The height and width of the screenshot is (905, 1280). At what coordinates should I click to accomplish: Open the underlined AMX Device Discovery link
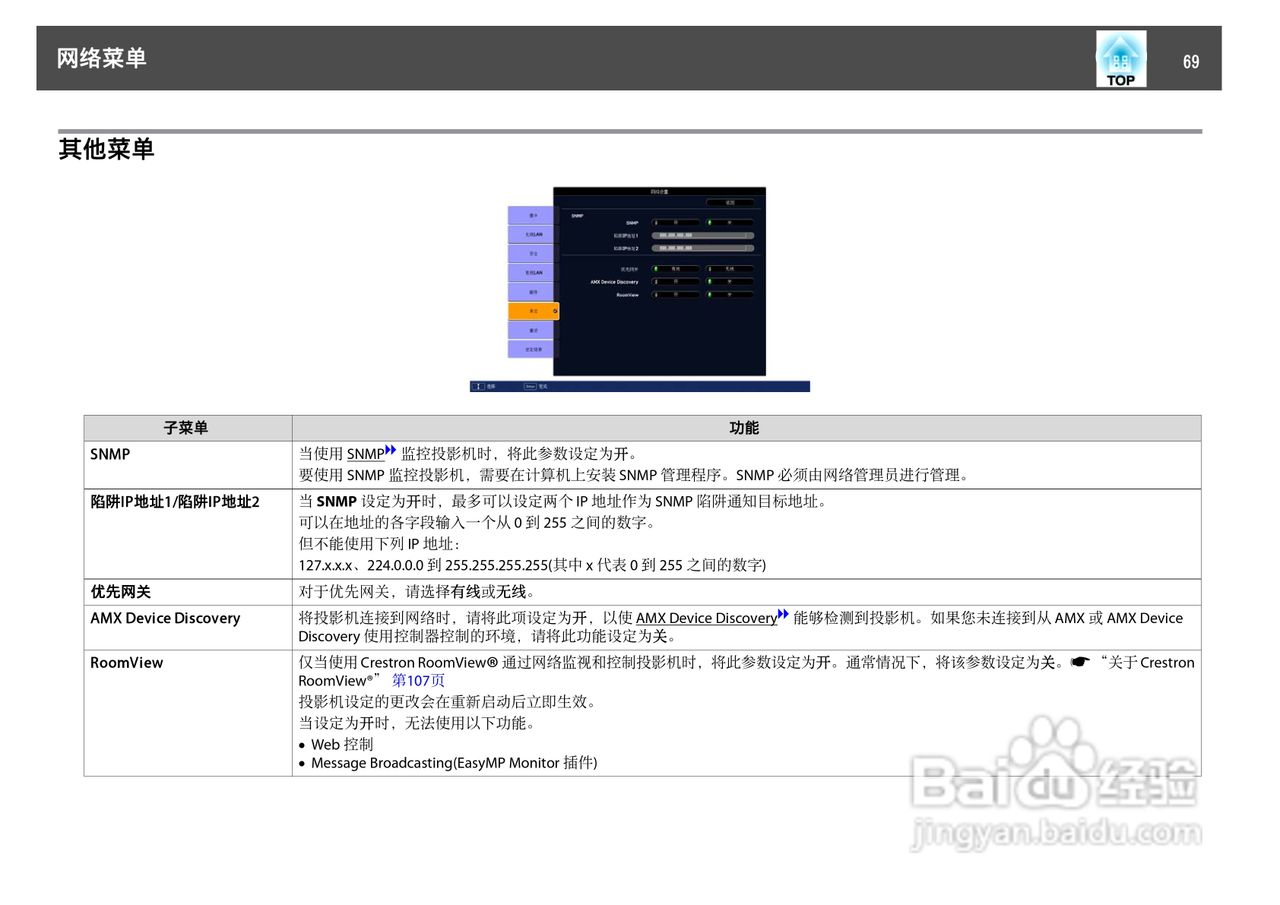pyautogui.click(x=706, y=618)
